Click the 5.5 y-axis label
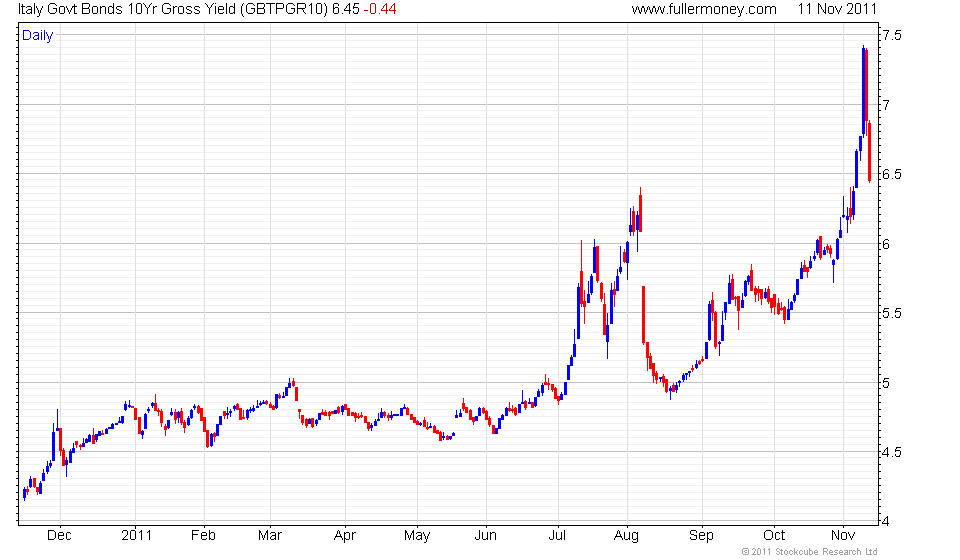This screenshot has width=960, height=560. (892, 313)
